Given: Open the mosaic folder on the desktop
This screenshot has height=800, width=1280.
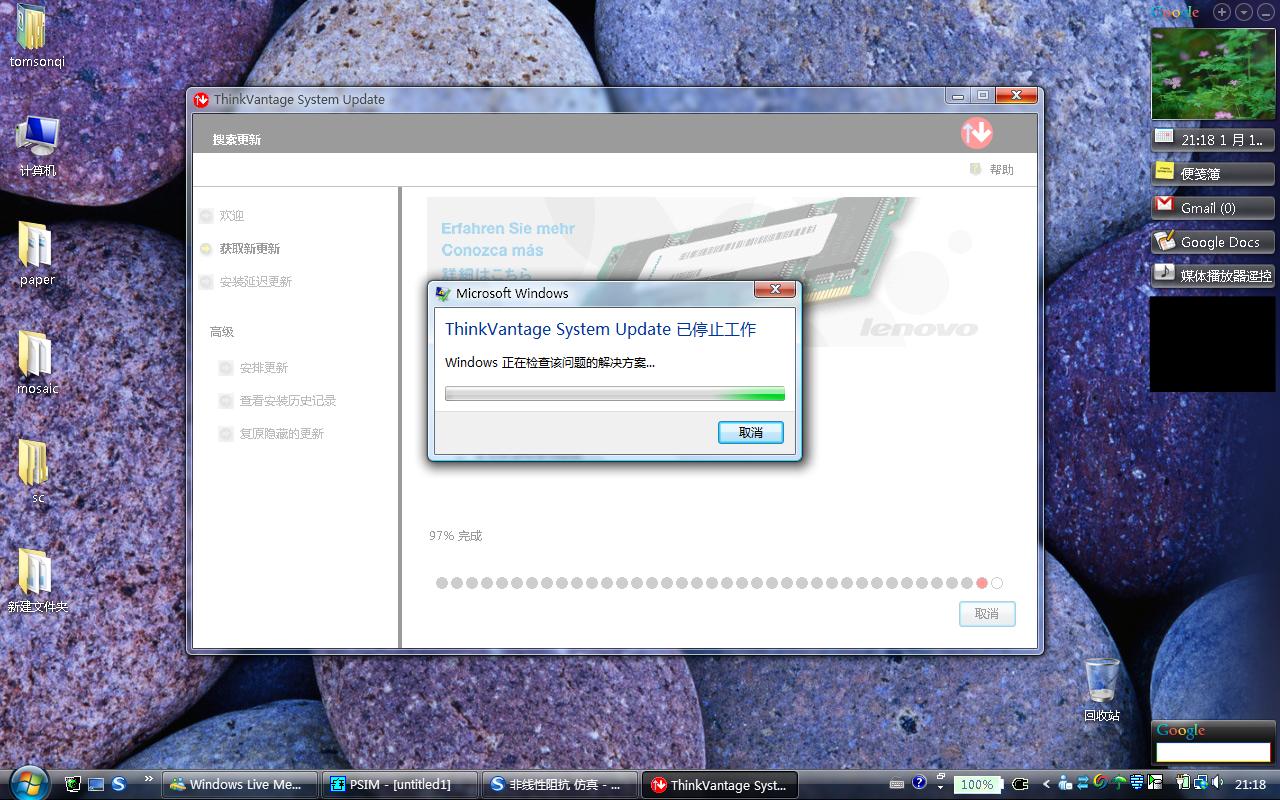Looking at the screenshot, I should click(37, 362).
